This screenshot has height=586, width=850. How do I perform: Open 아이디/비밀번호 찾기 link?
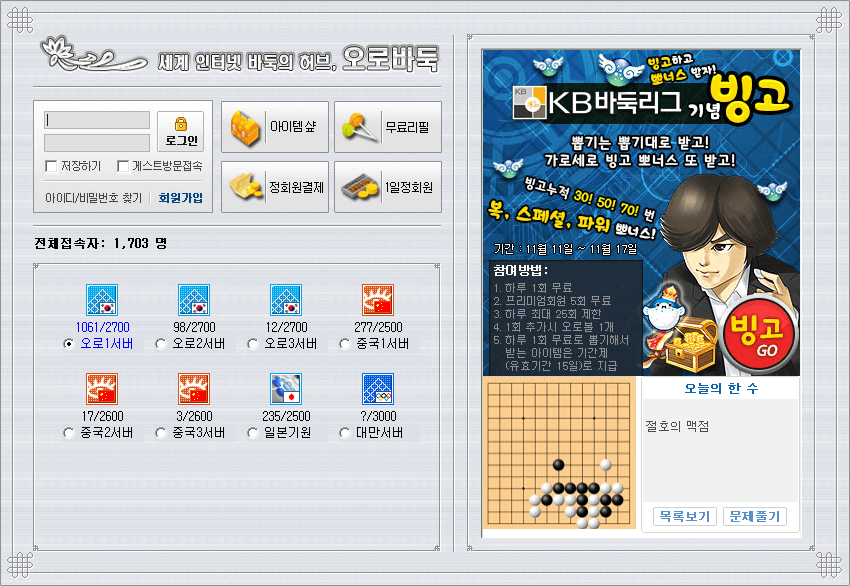[93, 198]
